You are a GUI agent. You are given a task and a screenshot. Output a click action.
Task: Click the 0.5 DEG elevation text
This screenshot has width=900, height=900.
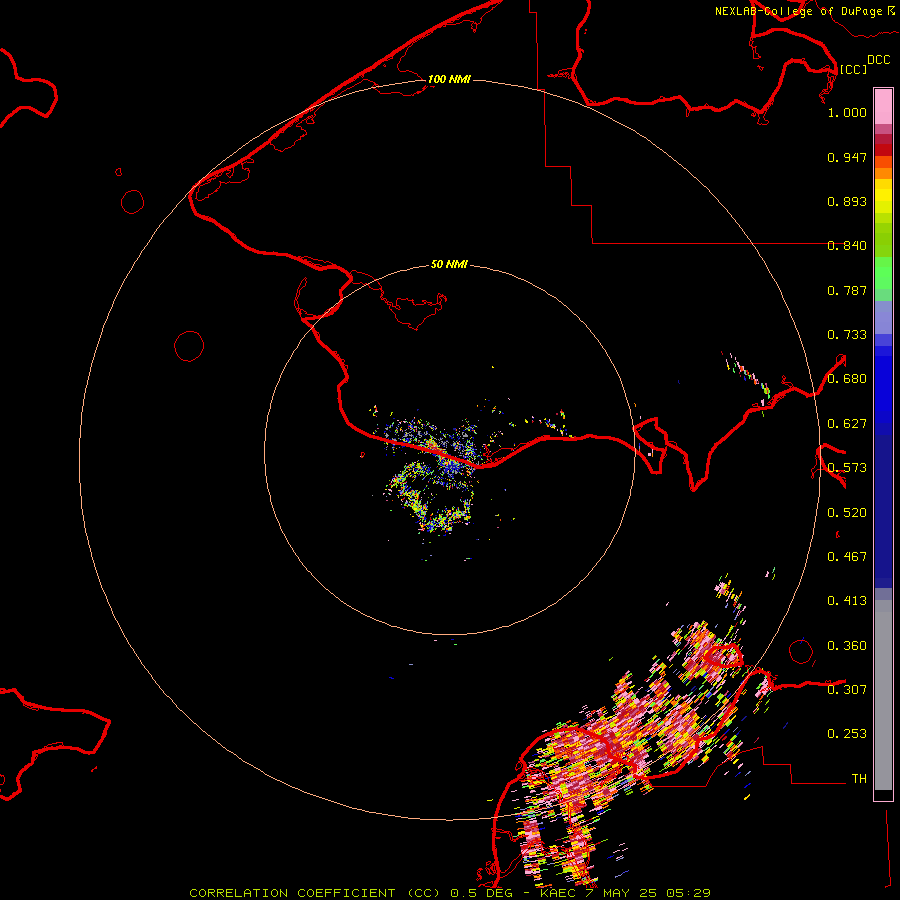tap(484, 893)
